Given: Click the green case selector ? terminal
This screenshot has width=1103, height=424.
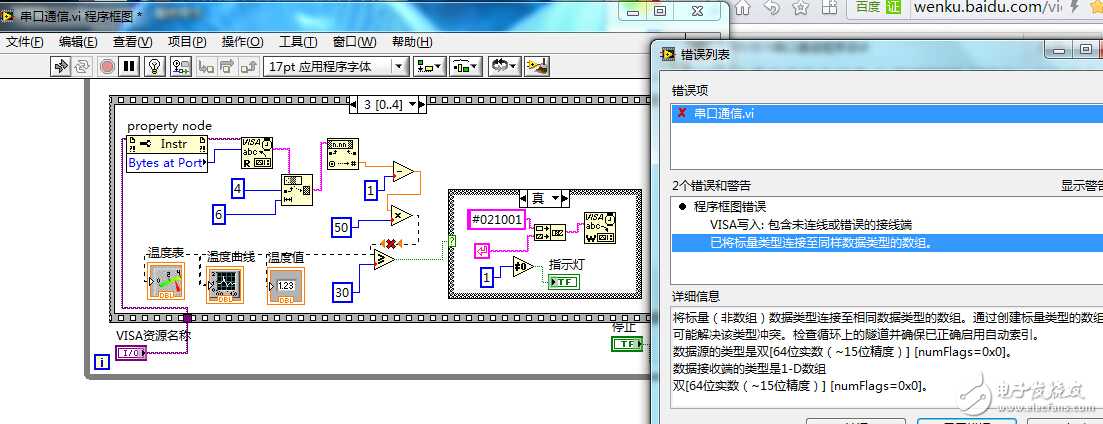Looking at the screenshot, I should pos(452,242).
